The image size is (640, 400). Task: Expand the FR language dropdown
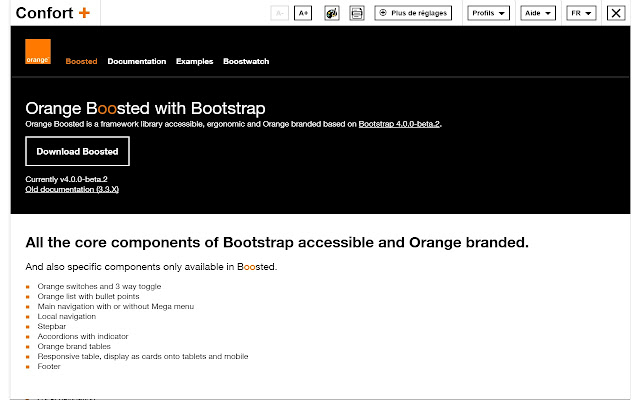coord(581,13)
